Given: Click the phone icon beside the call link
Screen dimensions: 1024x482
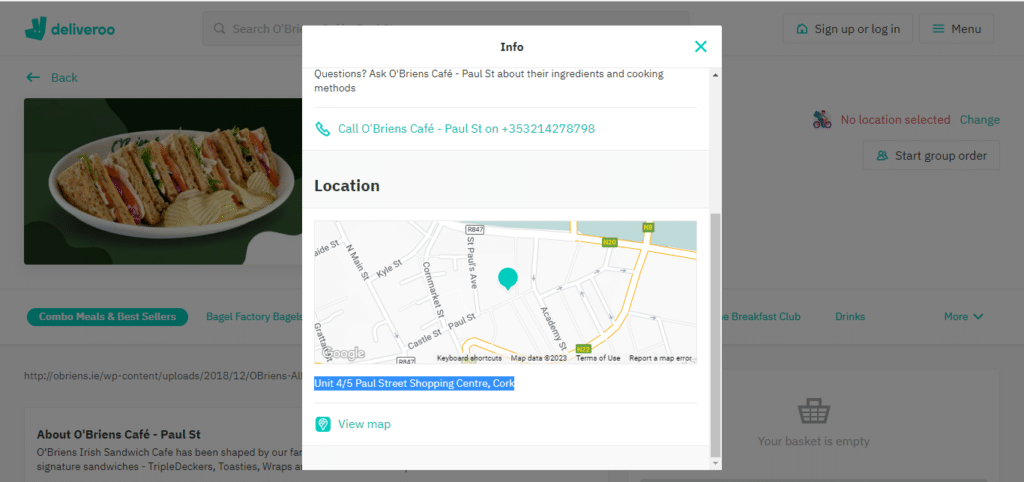Looking at the screenshot, I should [x=323, y=129].
